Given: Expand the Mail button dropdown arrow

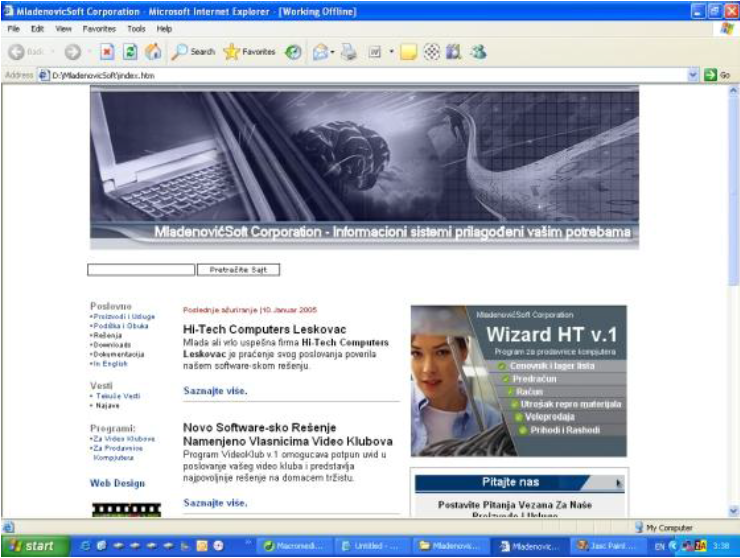Looking at the screenshot, I should click(x=332, y=52).
